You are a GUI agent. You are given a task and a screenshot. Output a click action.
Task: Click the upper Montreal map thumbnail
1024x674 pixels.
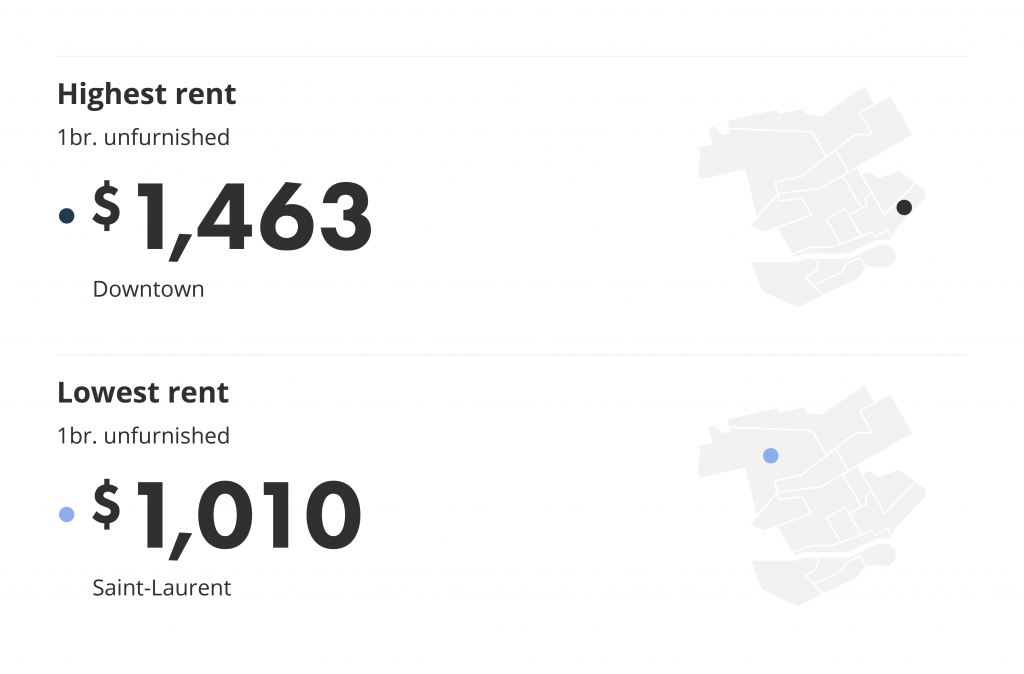(x=812, y=197)
